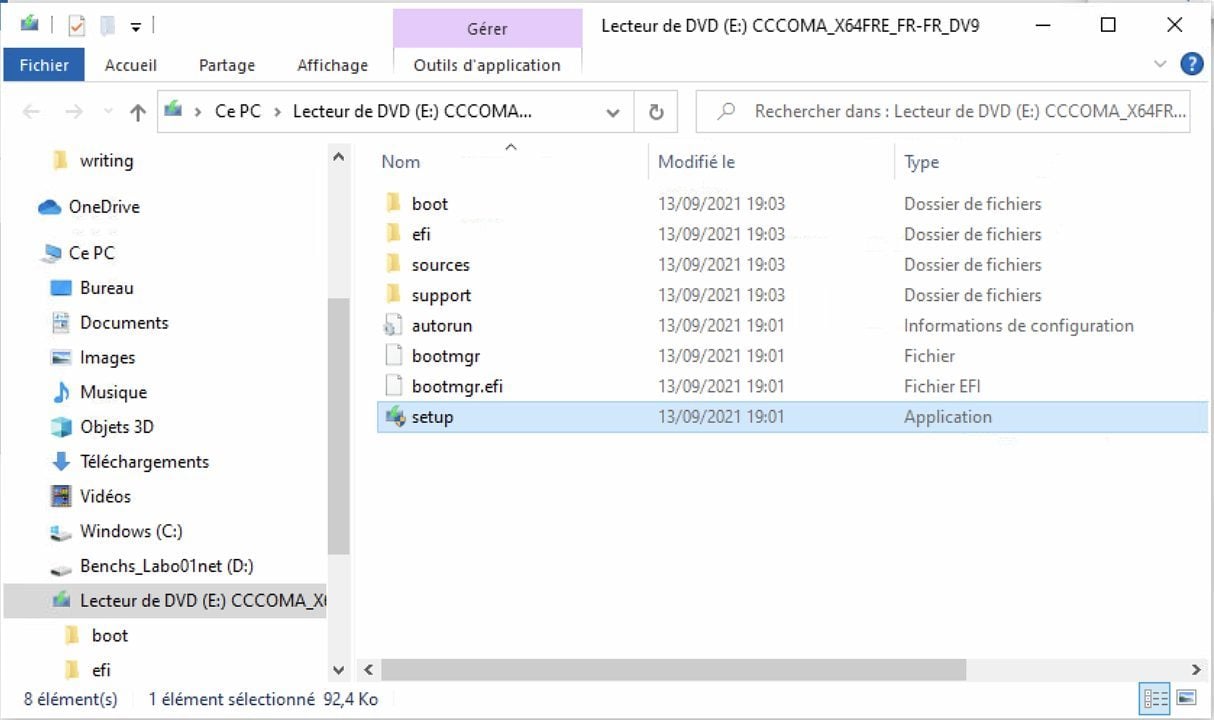The width and height of the screenshot is (1214, 720).
Task: Select the bootmgr.efi file icon
Action: pyautogui.click(x=393, y=386)
